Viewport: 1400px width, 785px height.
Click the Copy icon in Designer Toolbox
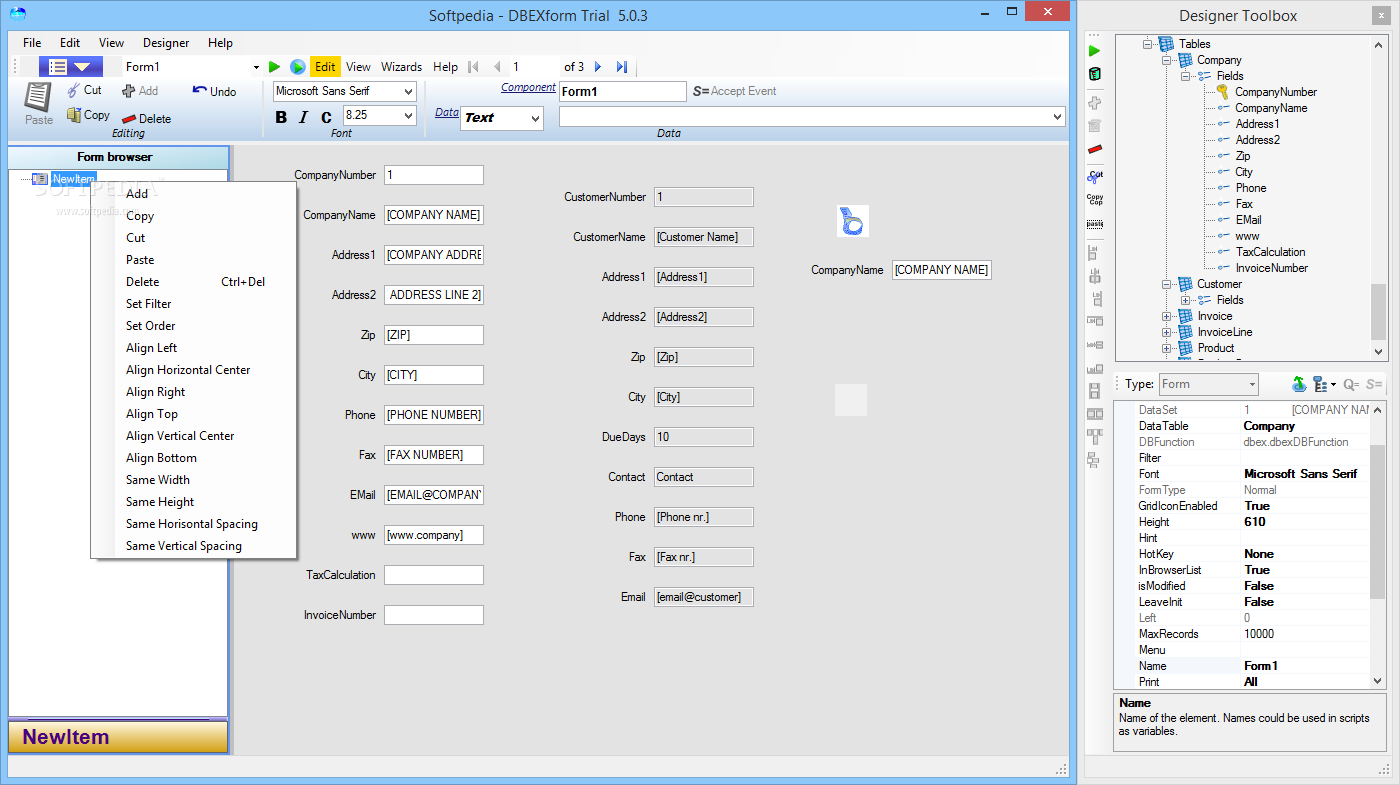1095,198
